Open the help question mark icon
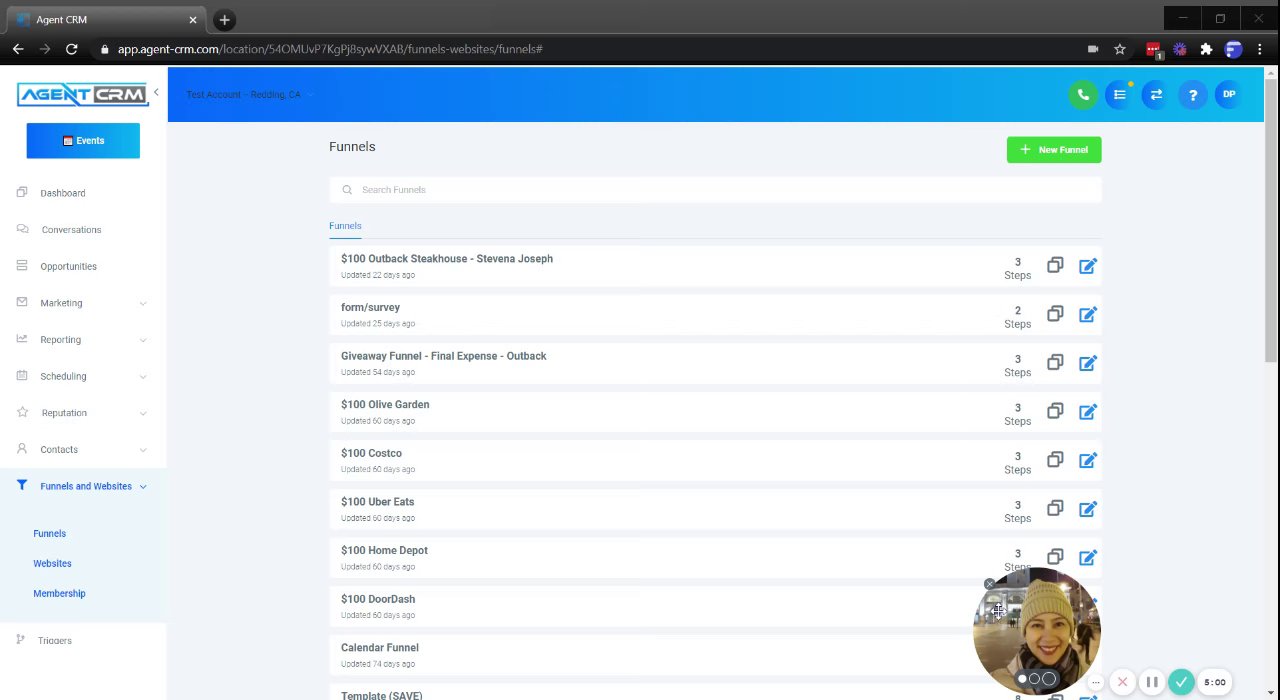1280x700 pixels. [x=1193, y=95]
